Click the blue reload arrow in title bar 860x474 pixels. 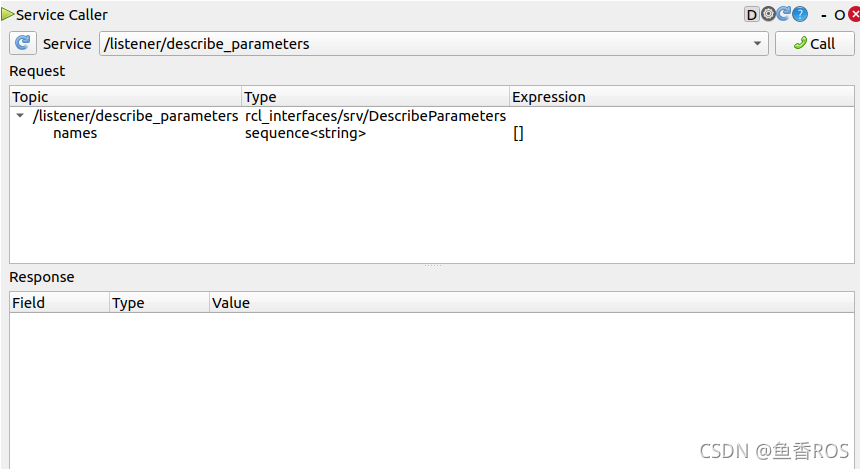[784, 14]
